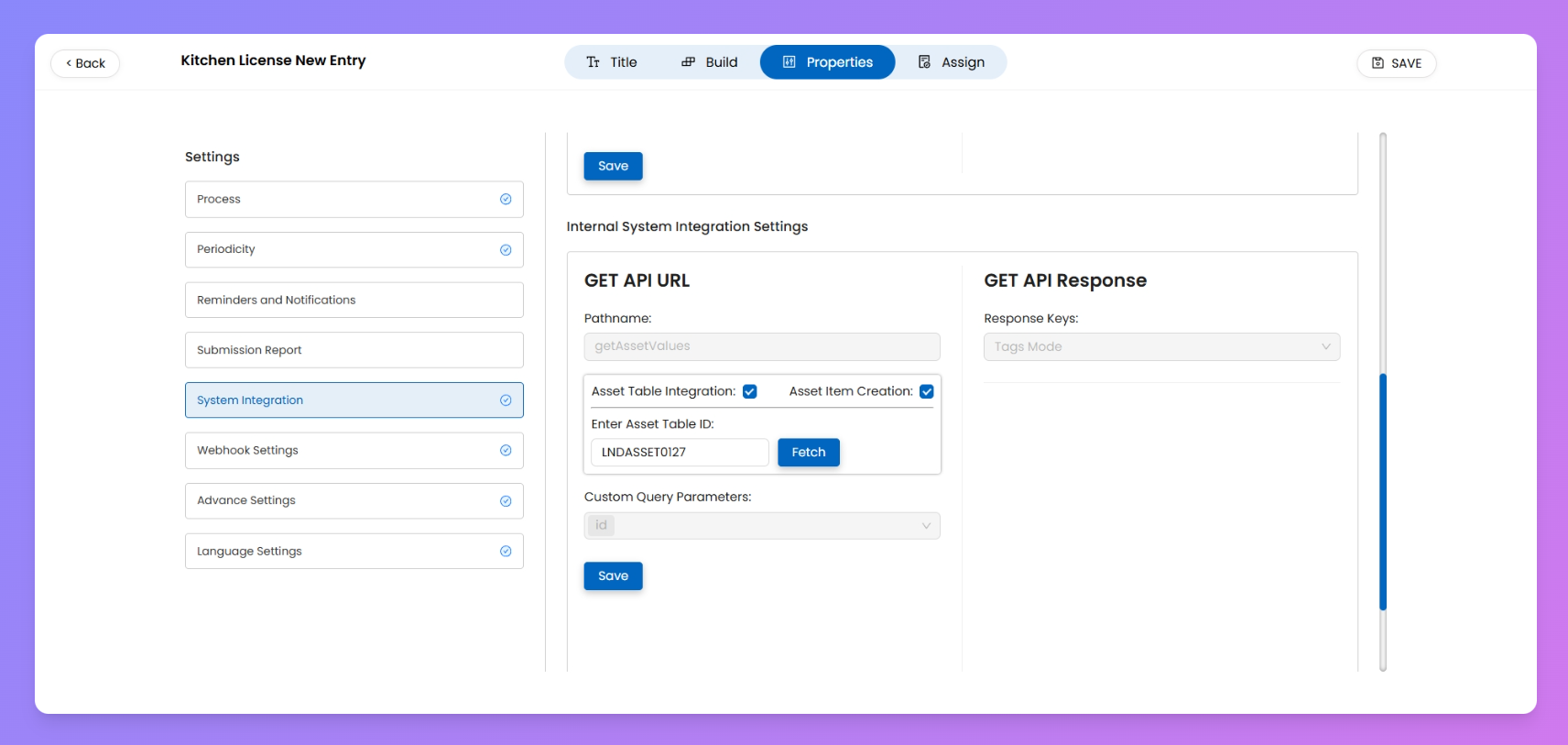Go back using the Back button

[85, 63]
